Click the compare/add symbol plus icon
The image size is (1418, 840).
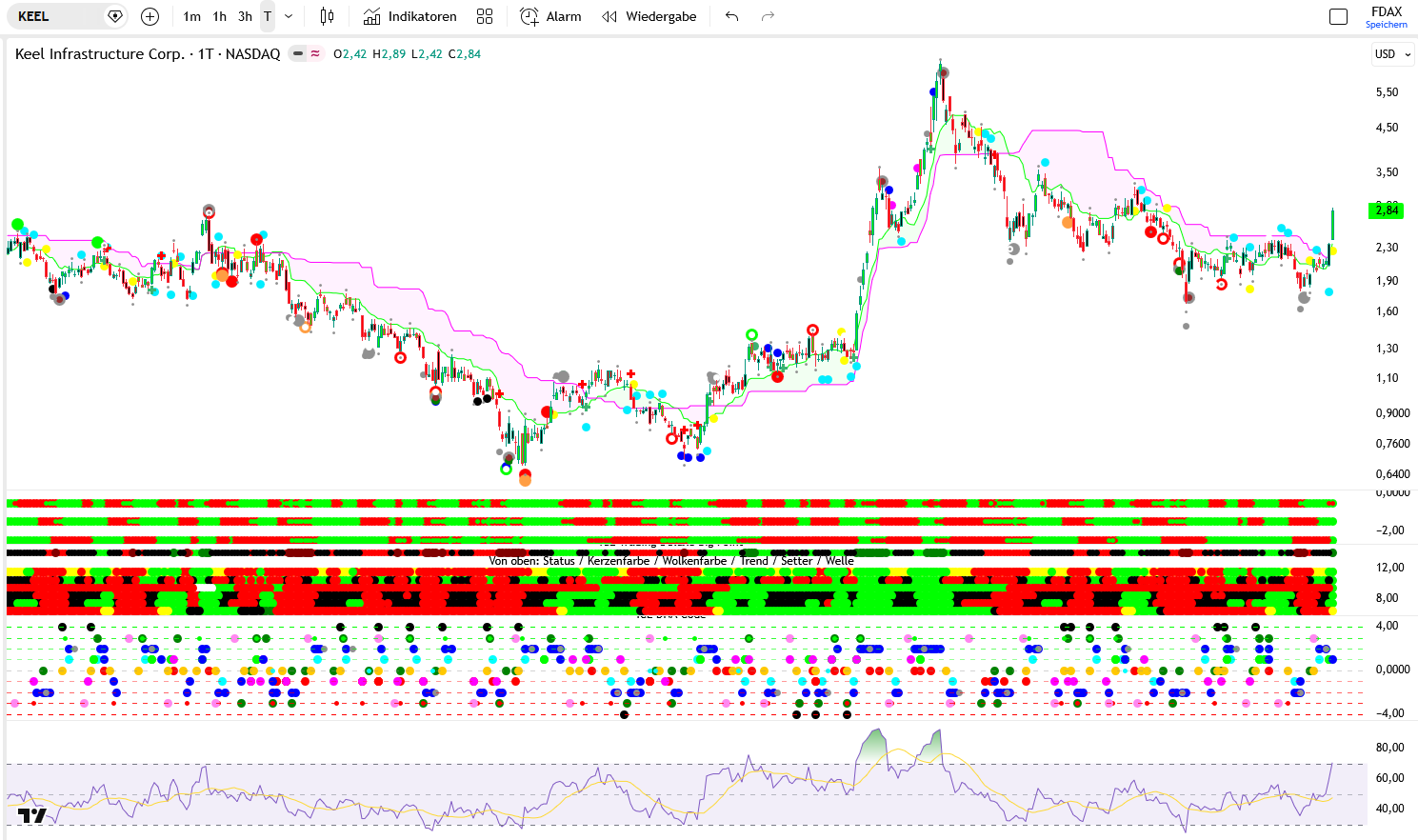pyautogui.click(x=150, y=16)
